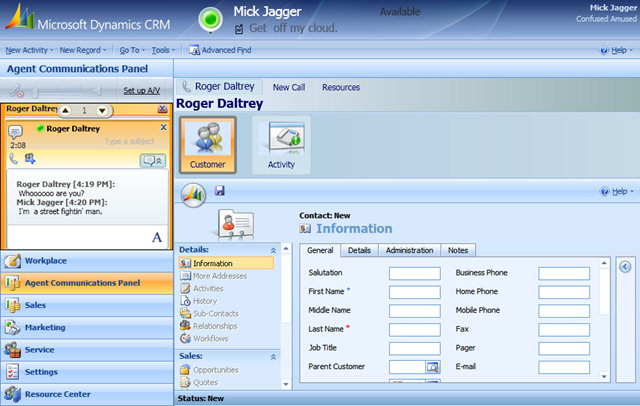Open the Workplace navigation section

tap(87, 261)
